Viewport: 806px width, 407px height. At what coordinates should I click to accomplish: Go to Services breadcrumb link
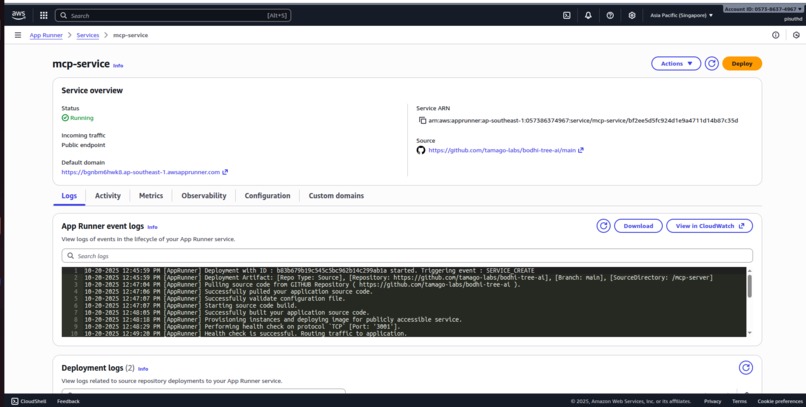click(x=88, y=35)
